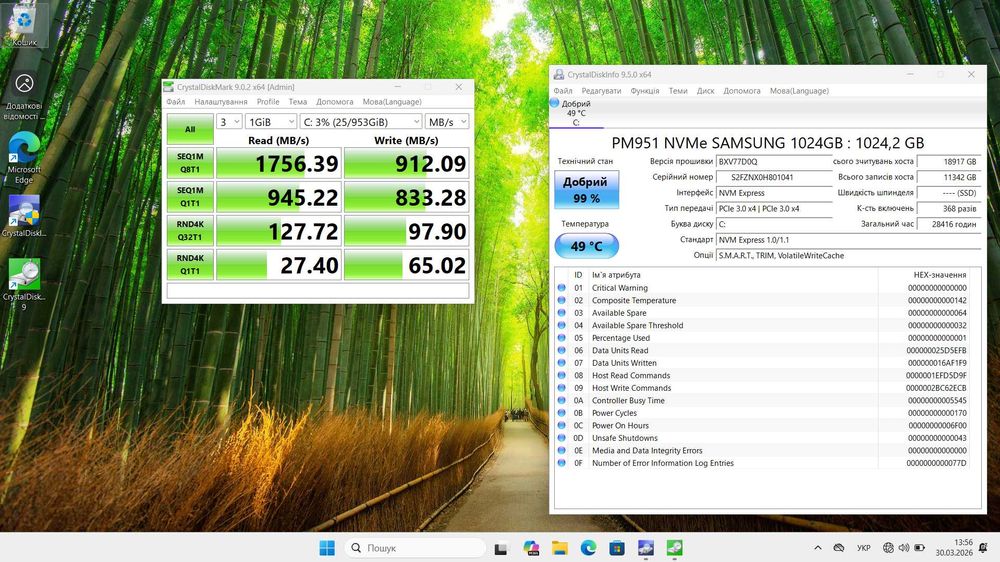Click the taskbar Пошук search box
Viewport: 1000px width, 562px height.
pos(415,548)
